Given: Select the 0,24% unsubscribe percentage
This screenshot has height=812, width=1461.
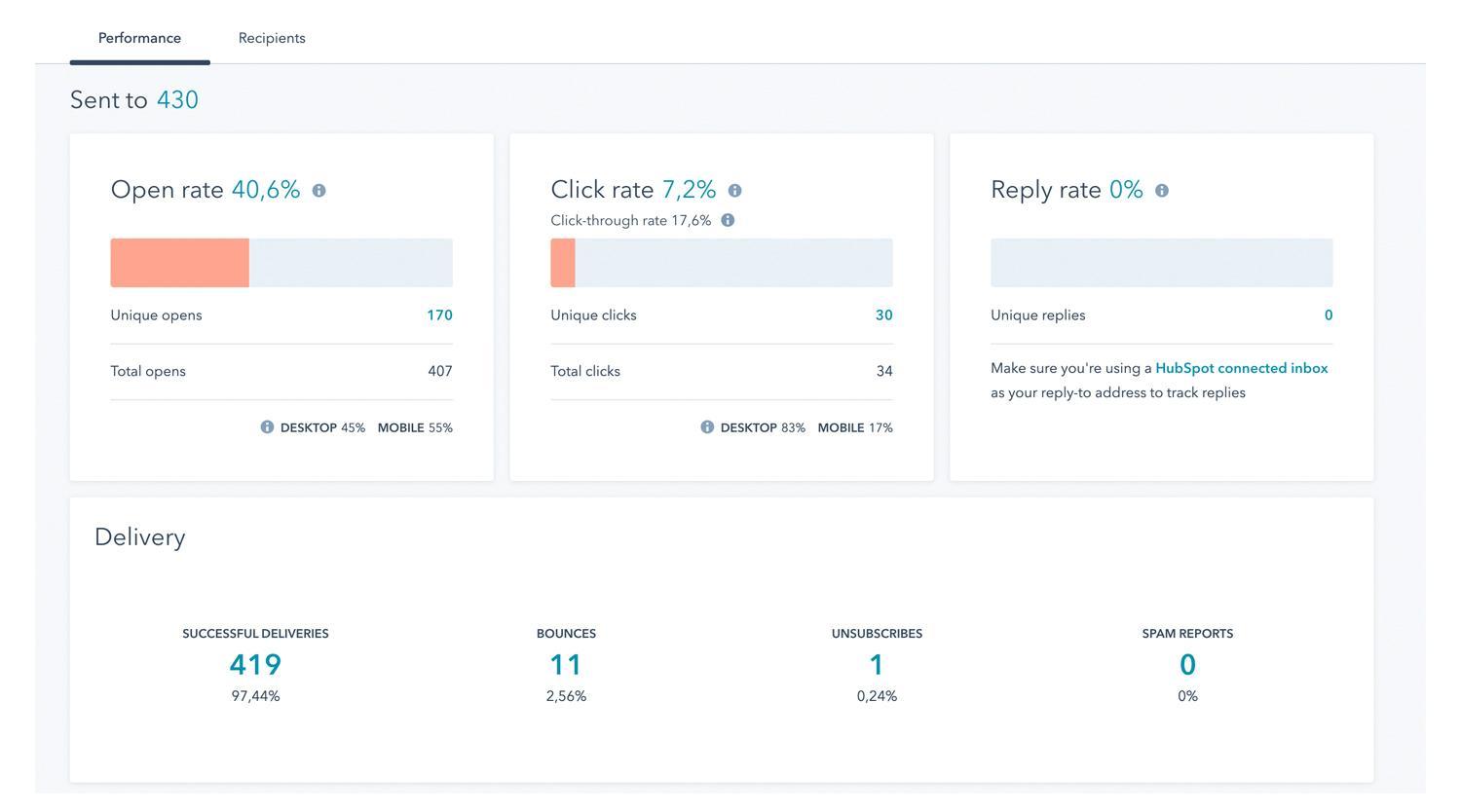Looking at the screenshot, I should pos(877,697).
